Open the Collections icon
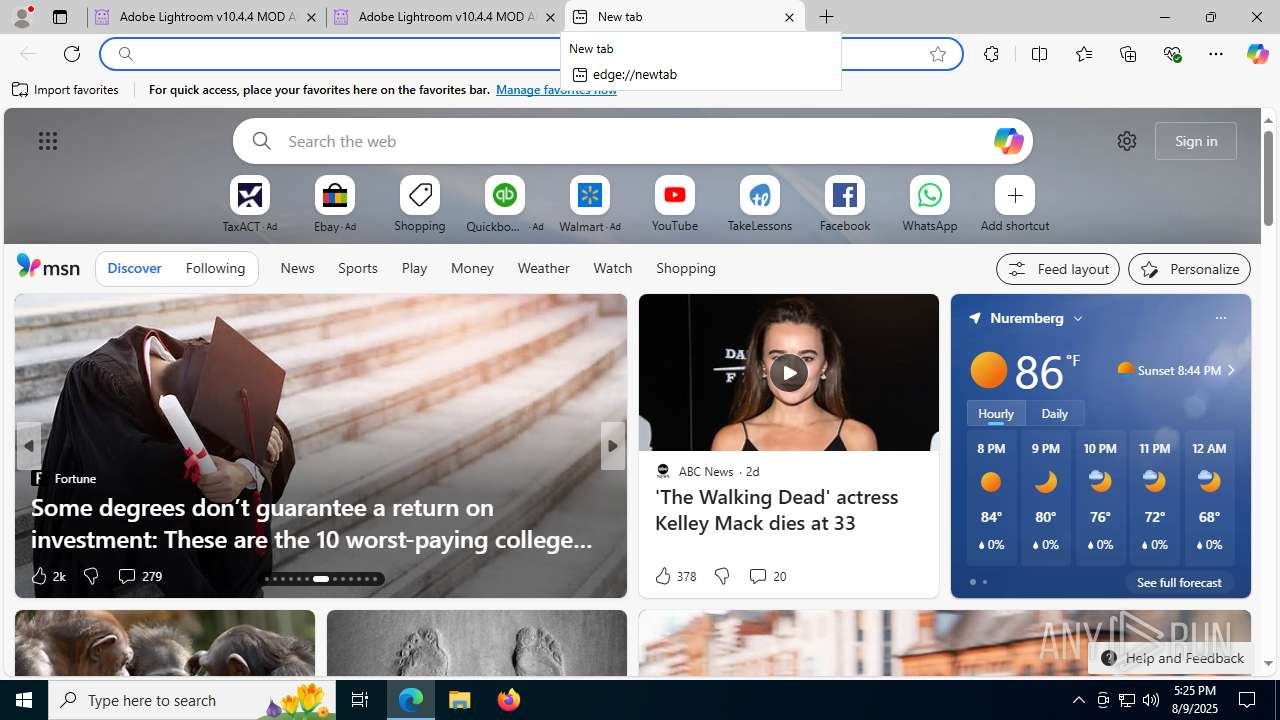This screenshot has width=1280, height=720. click(x=1128, y=54)
